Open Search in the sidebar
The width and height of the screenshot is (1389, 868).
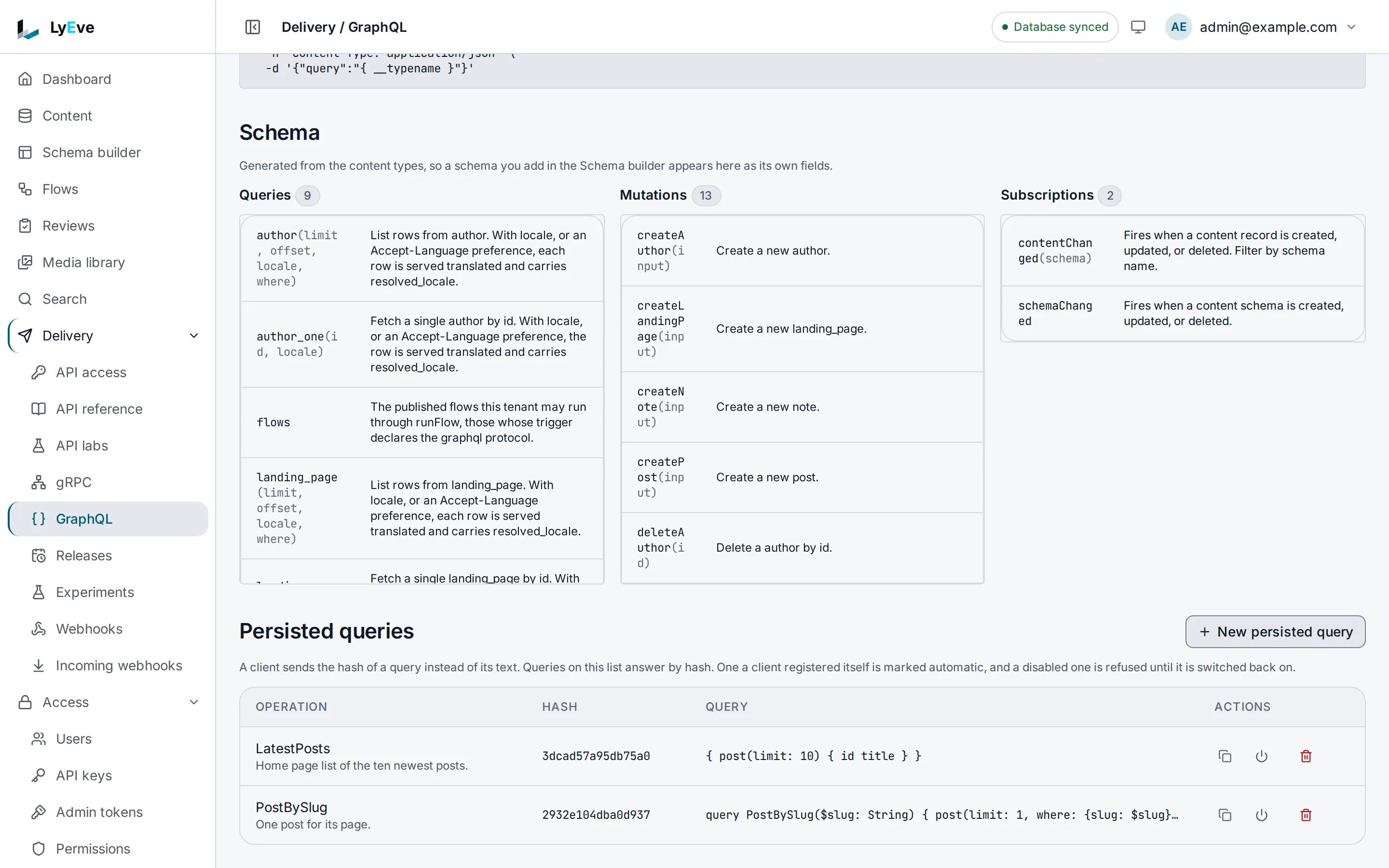point(108,299)
